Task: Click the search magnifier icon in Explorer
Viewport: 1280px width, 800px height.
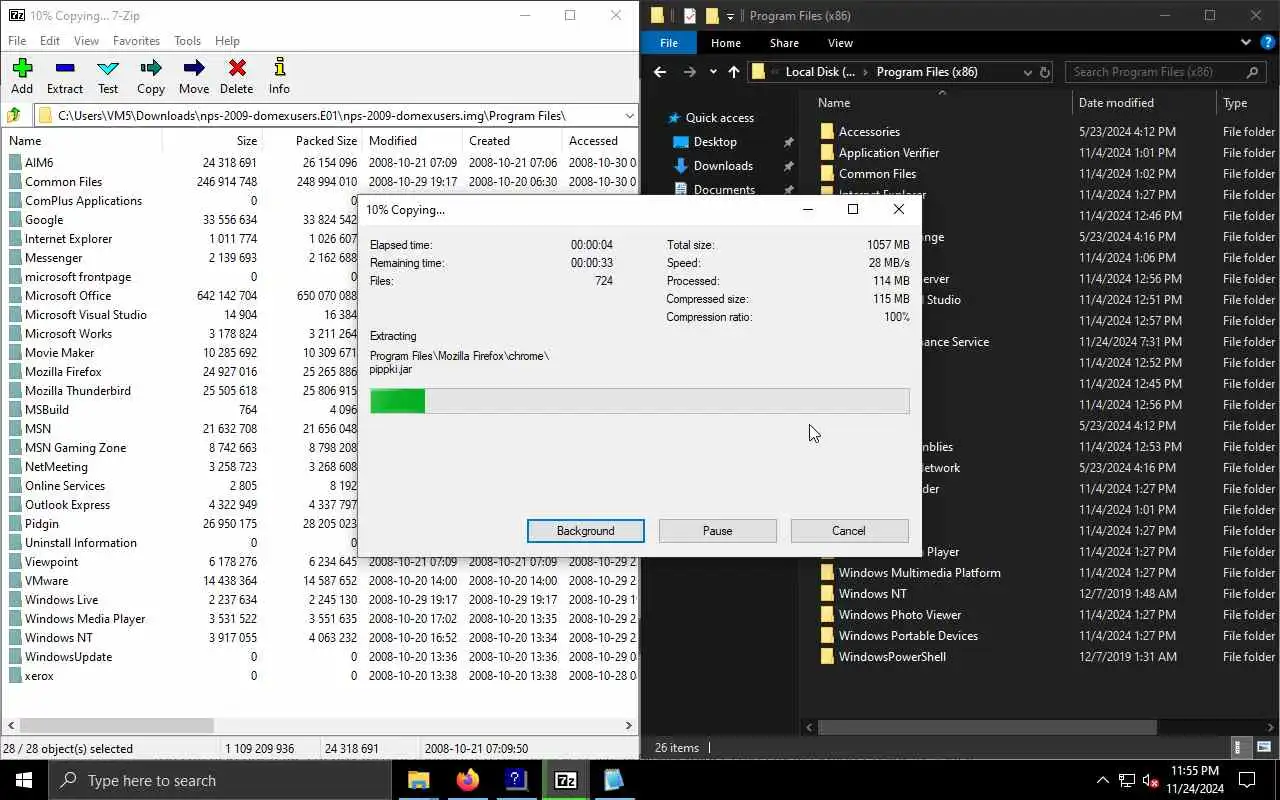Action: [1252, 72]
